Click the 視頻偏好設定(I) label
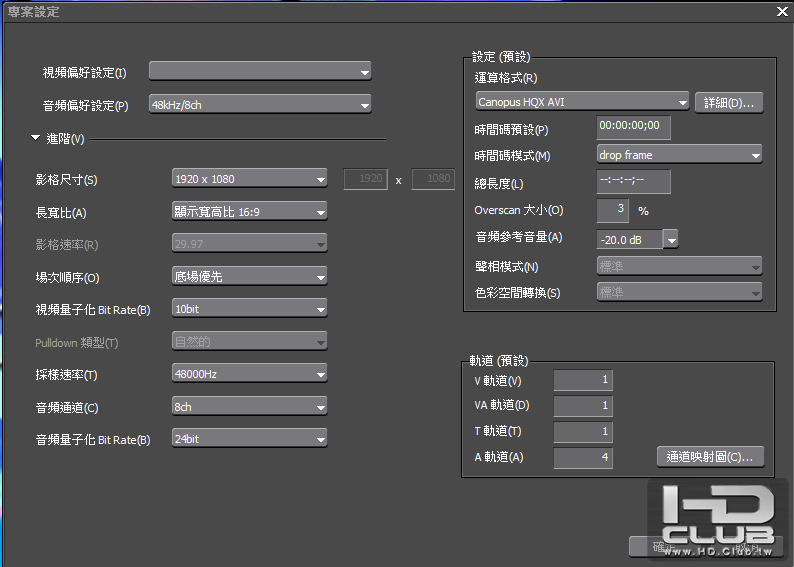The width and height of the screenshot is (794, 567). (x=85, y=73)
